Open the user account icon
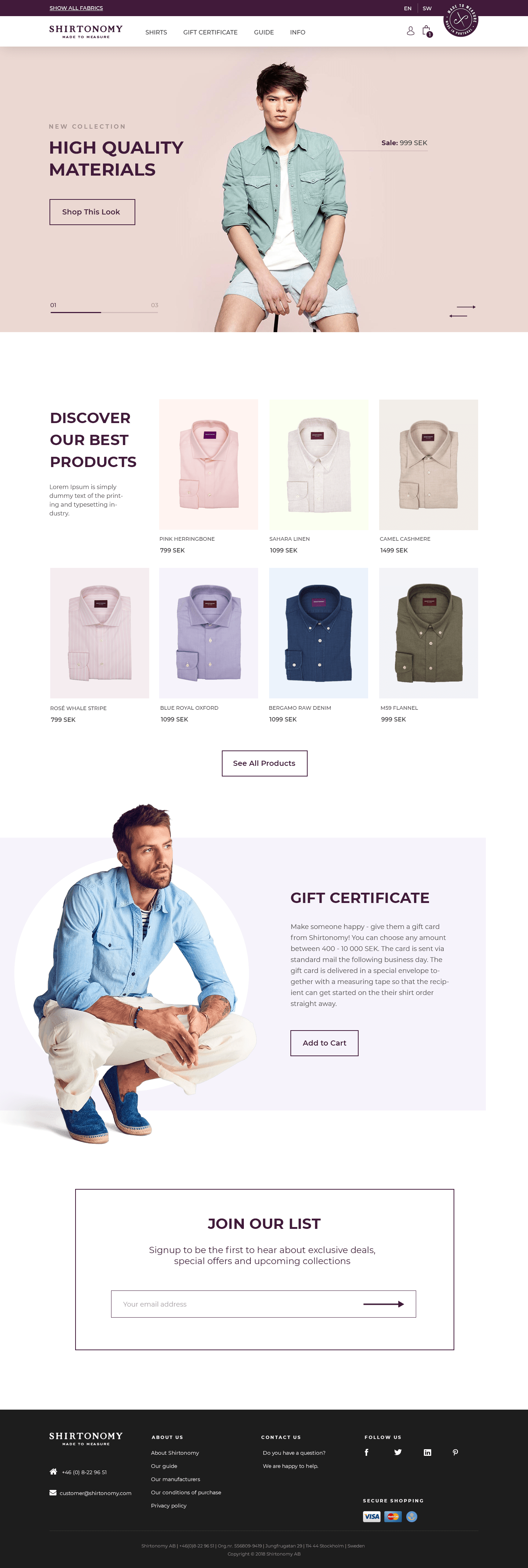Viewport: 528px width, 1568px height. (410, 30)
